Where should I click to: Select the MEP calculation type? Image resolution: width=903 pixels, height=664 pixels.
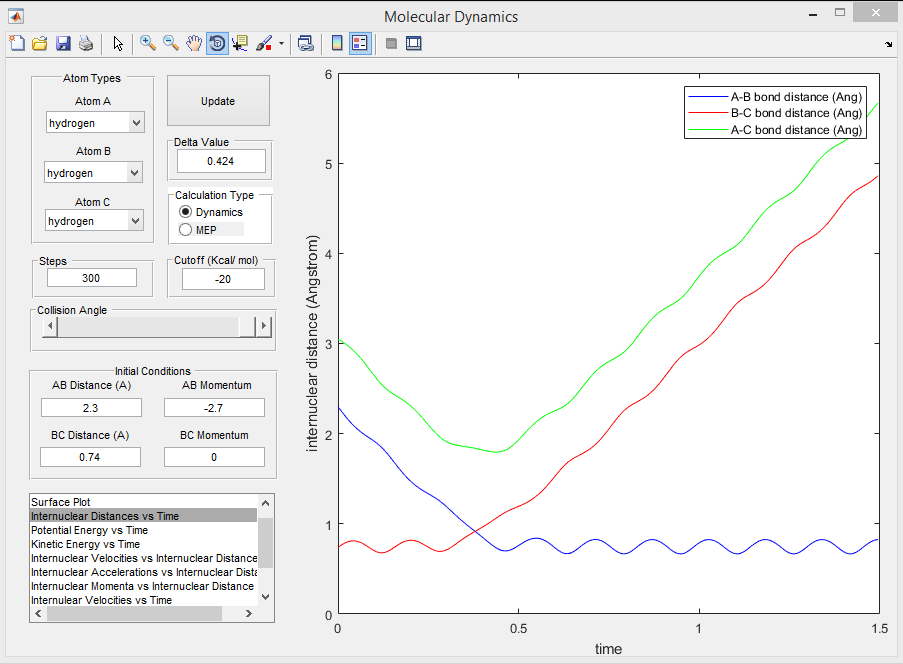click(185, 230)
